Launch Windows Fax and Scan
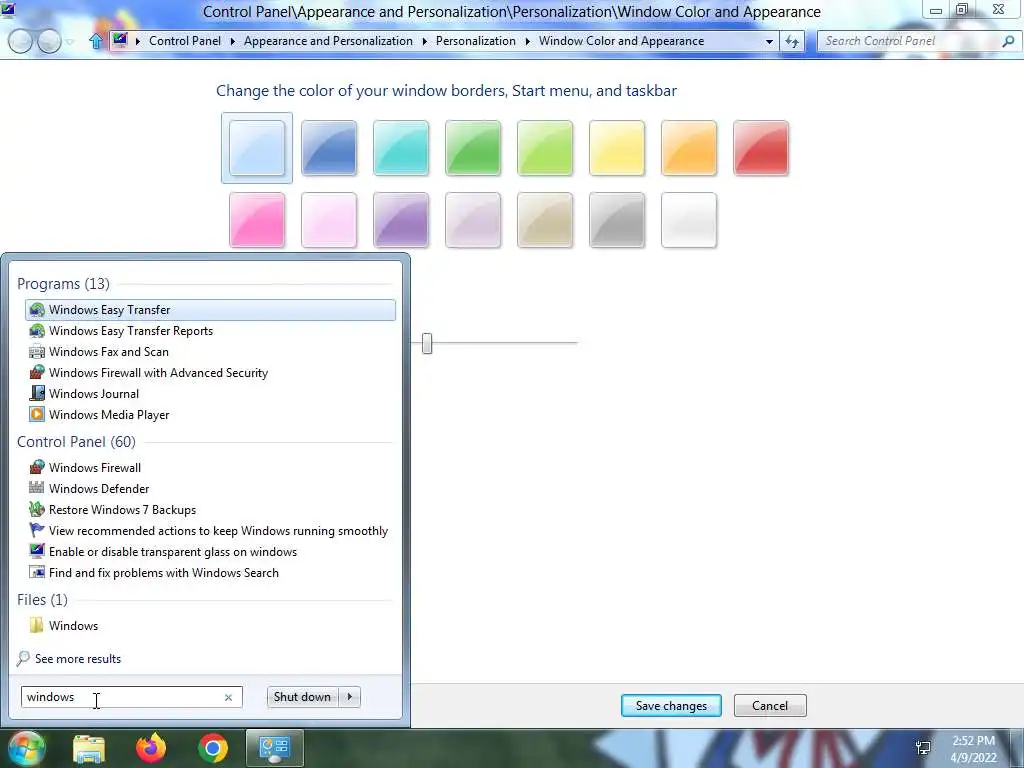The width and height of the screenshot is (1024, 768). pos(210,351)
